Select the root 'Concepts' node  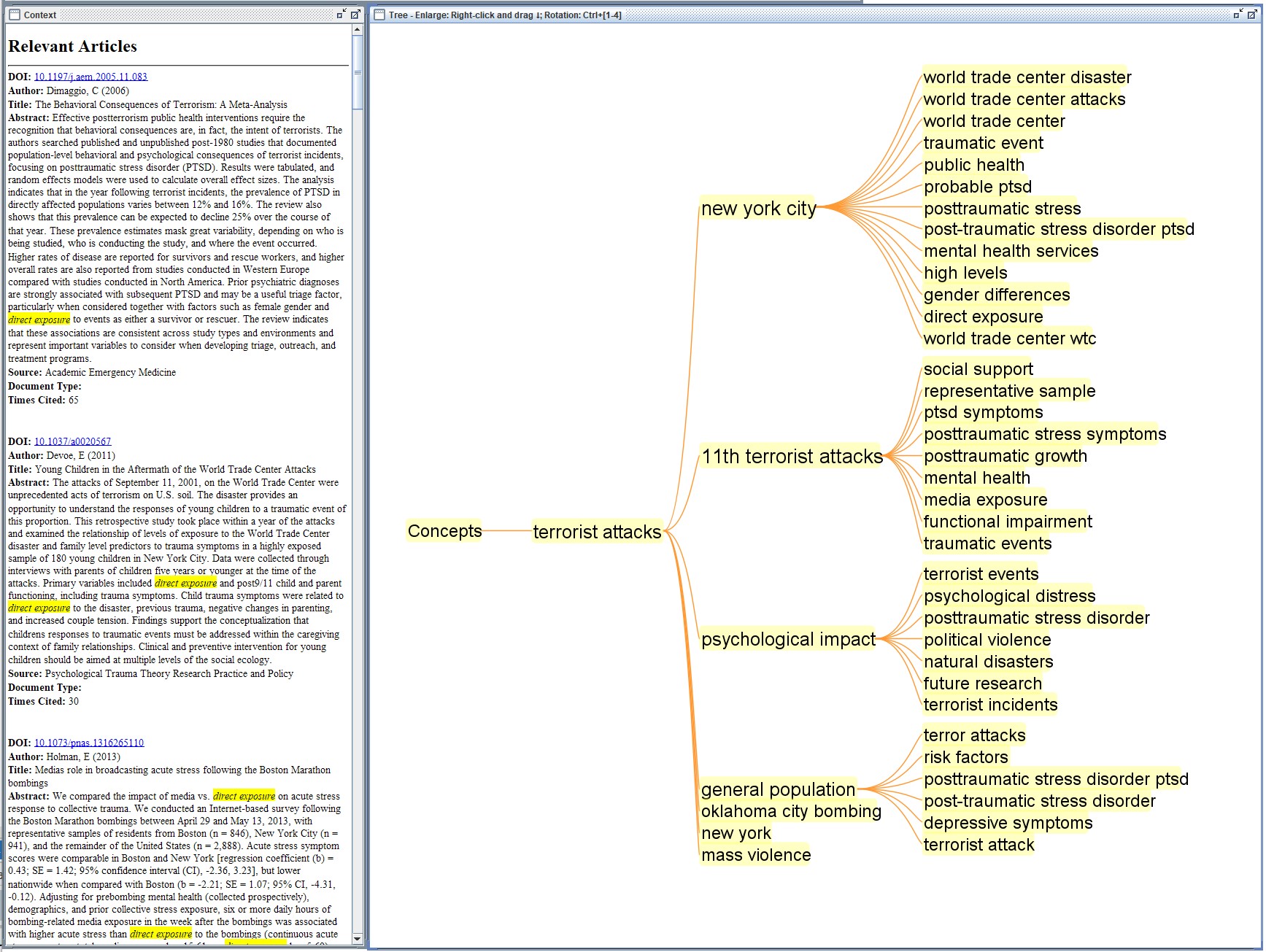[x=444, y=531]
